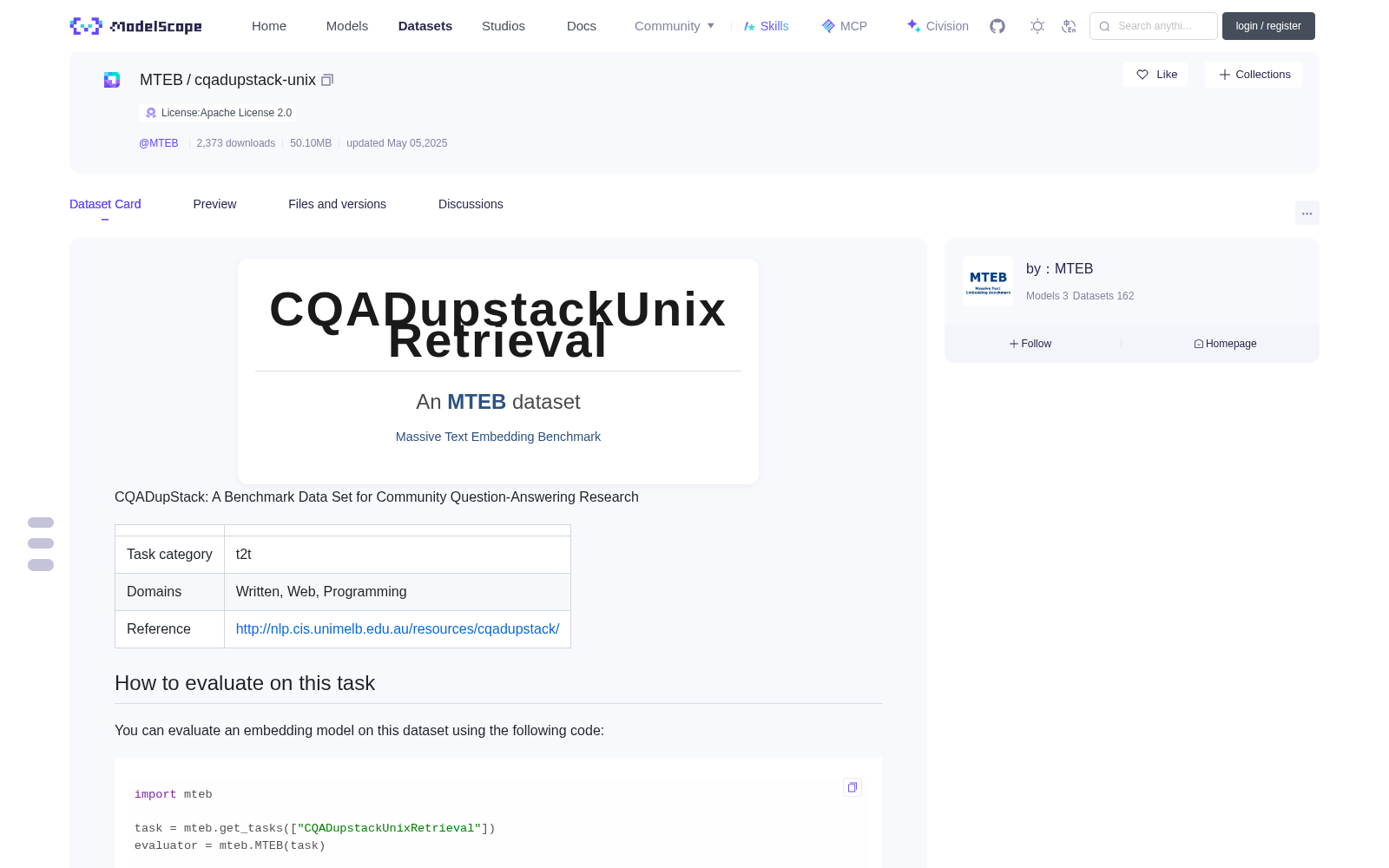Viewport: 1389px width, 868px height.
Task: Open the @MTEB owner link
Action: pyautogui.click(x=159, y=143)
